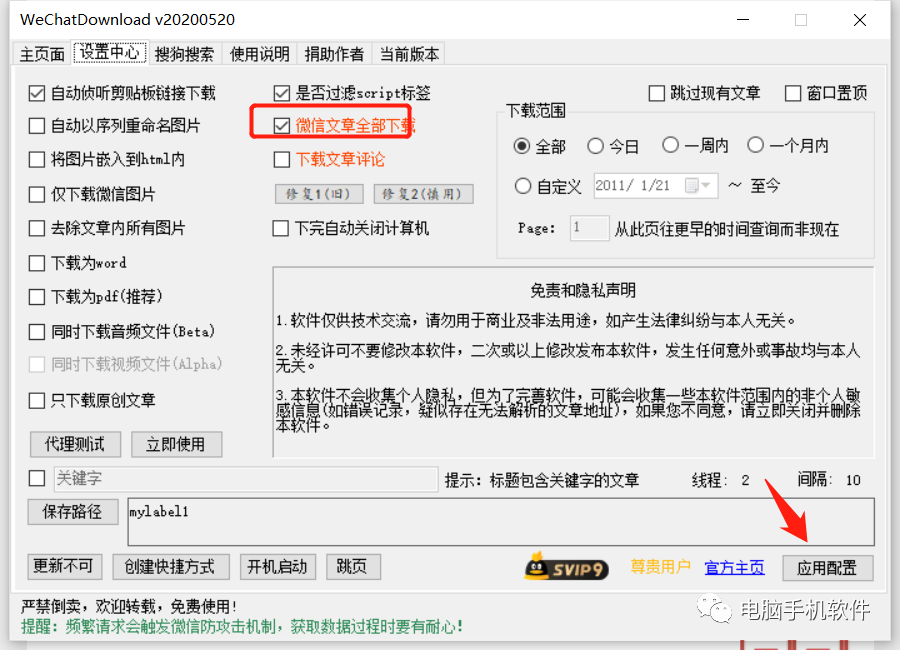Check 只下载原创文章 checkbox
The width and height of the screenshot is (900, 650).
[37, 400]
